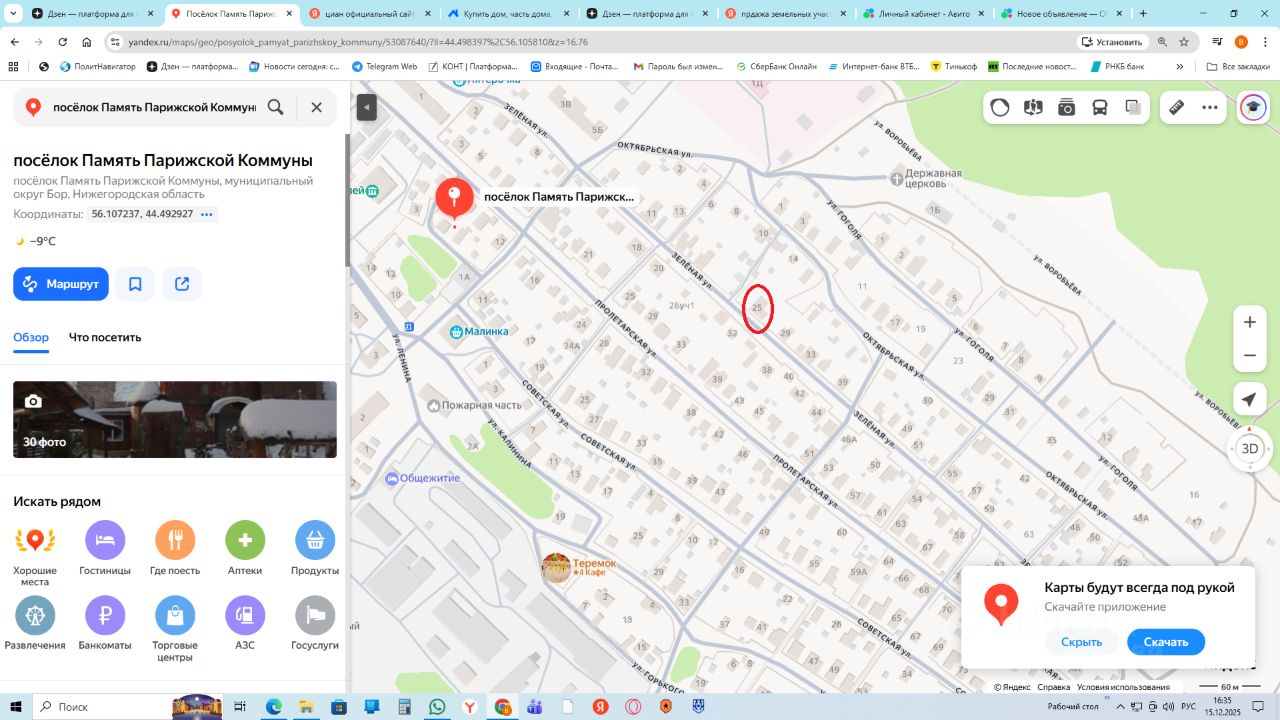The height and width of the screenshot is (720, 1280).
Task: Click the Скачать download button
Action: pos(1165,642)
